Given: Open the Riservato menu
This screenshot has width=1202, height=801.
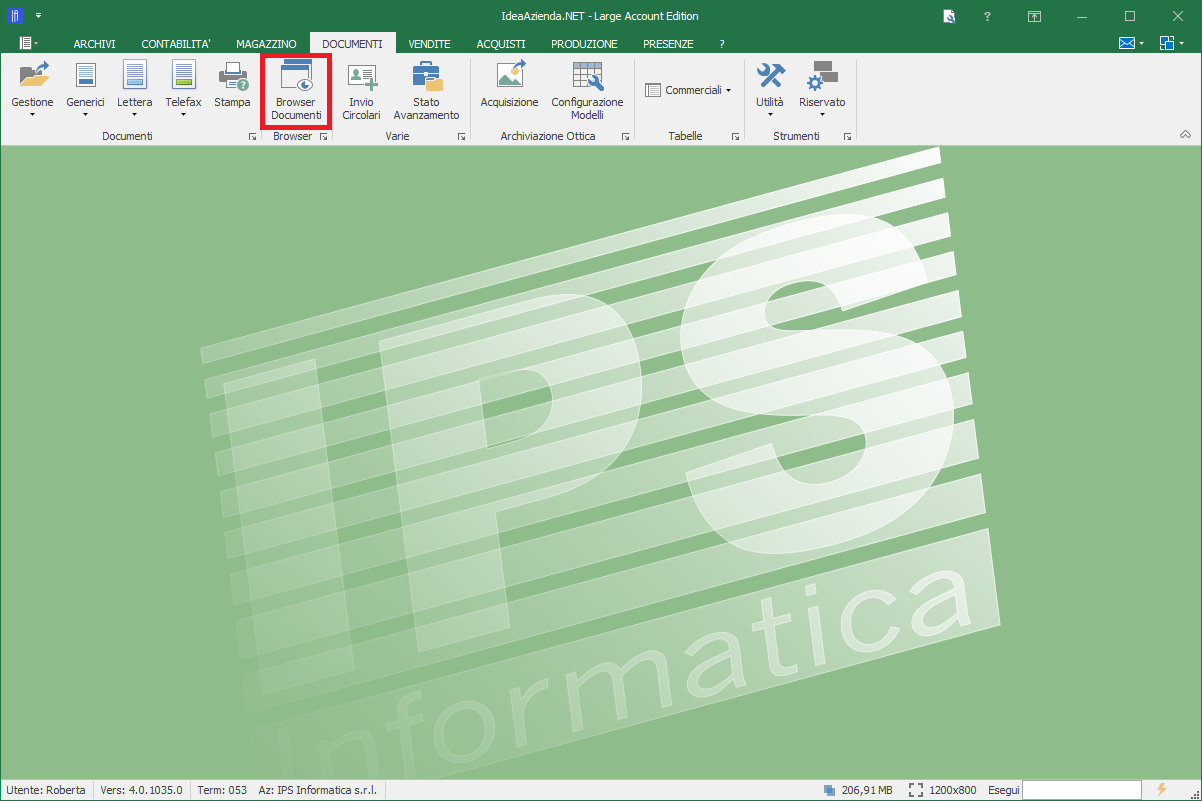Looking at the screenshot, I should point(822,89).
